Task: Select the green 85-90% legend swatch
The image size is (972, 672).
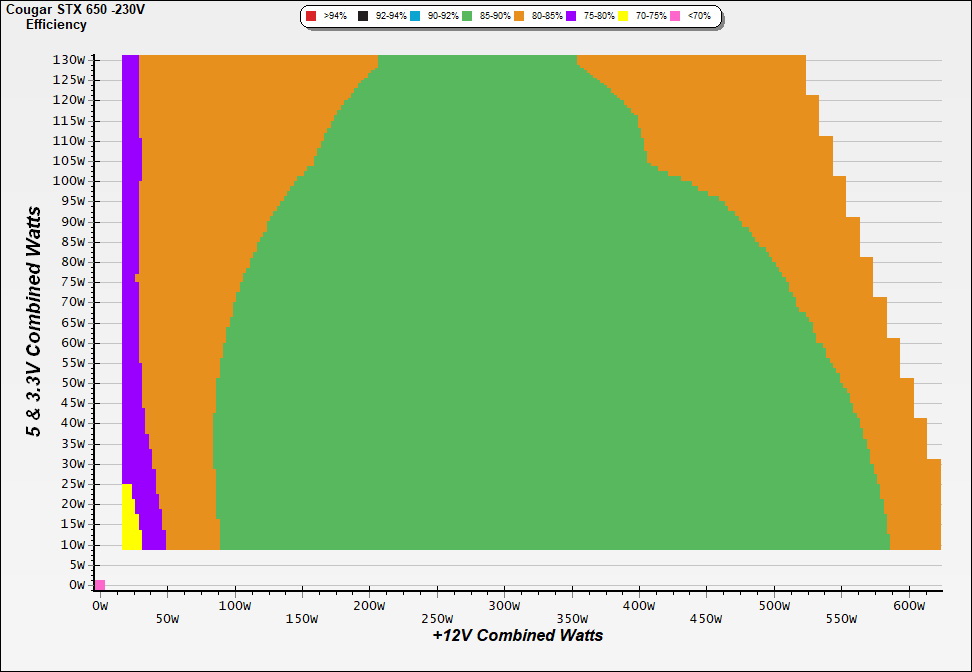Action: (467, 17)
